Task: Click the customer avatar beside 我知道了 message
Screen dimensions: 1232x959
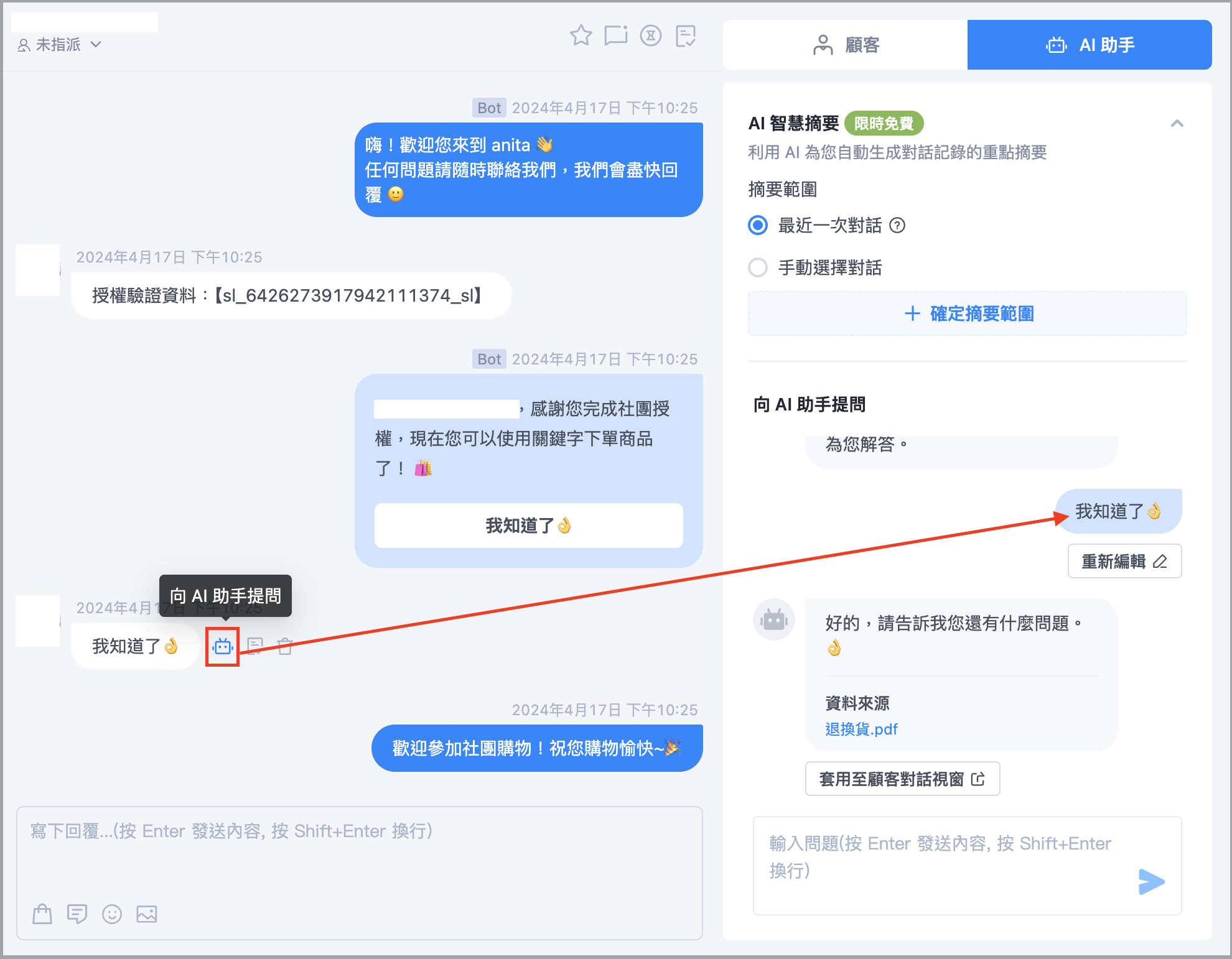Action: (x=37, y=621)
